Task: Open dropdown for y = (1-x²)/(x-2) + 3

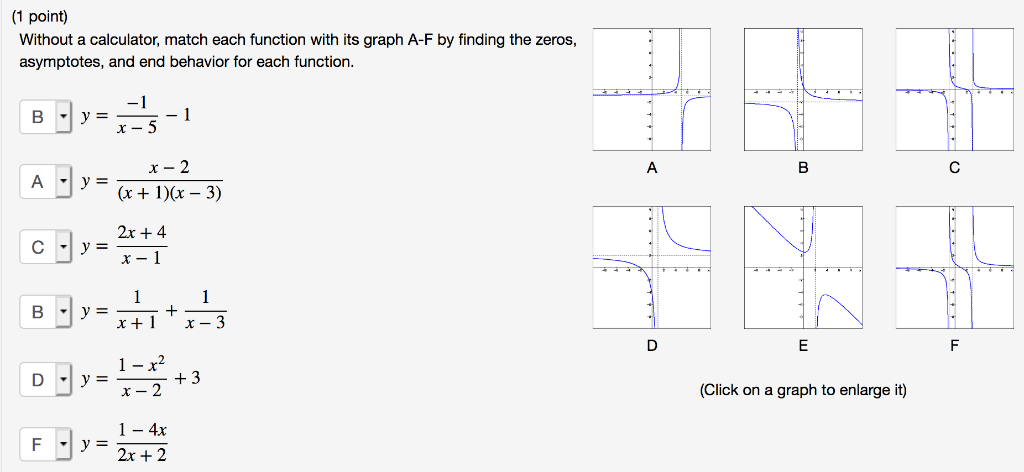Action: 46,380
